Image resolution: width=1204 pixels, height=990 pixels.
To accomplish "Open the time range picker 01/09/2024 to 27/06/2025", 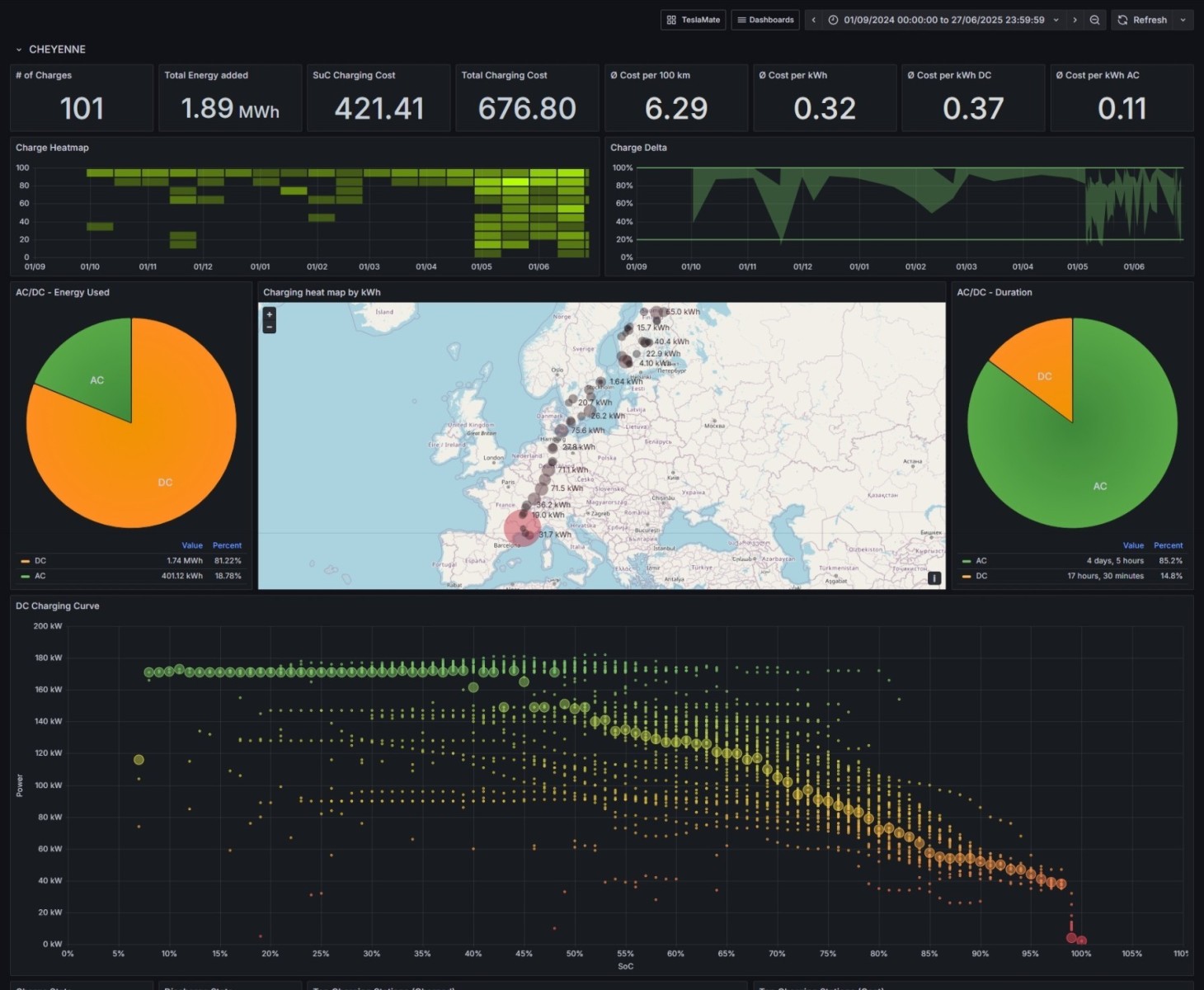I will coord(943,20).
